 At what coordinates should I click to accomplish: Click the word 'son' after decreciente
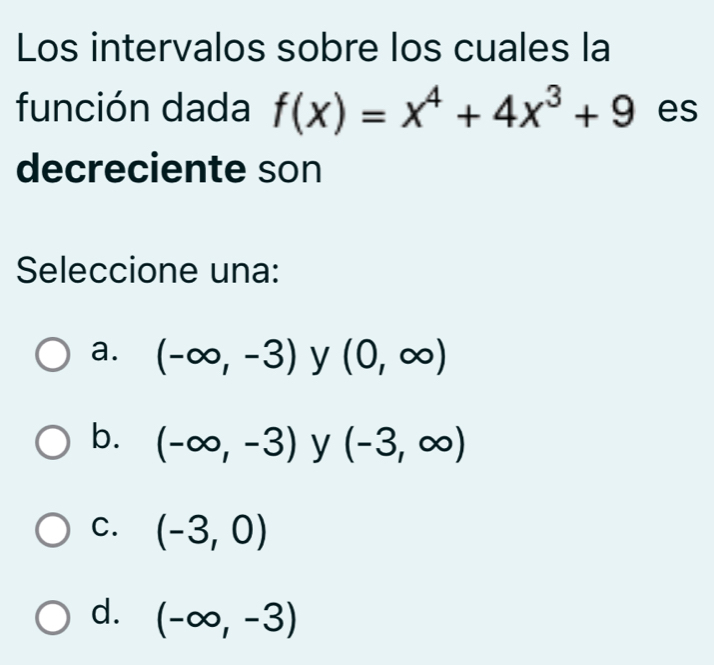(288, 171)
